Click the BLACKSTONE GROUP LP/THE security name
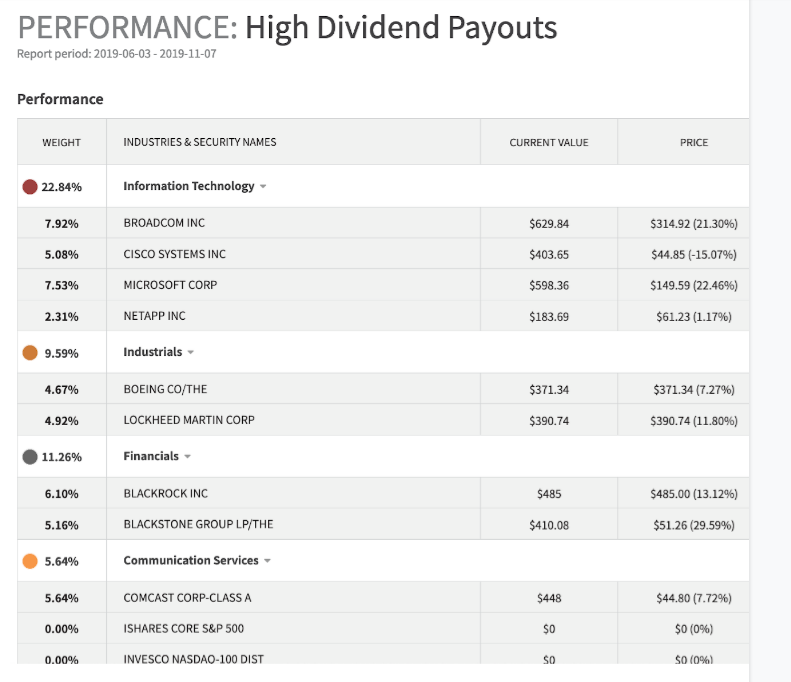The height and width of the screenshot is (682, 791). (x=198, y=525)
